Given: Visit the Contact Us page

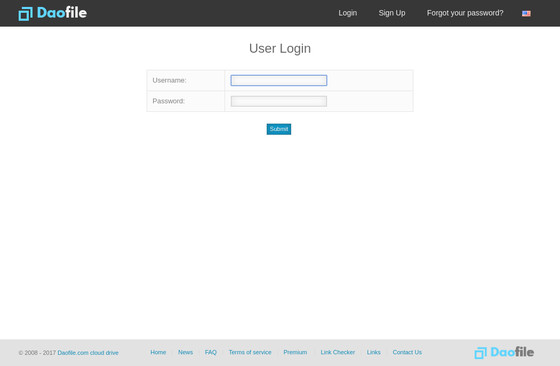Looking at the screenshot, I should click(x=407, y=352).
